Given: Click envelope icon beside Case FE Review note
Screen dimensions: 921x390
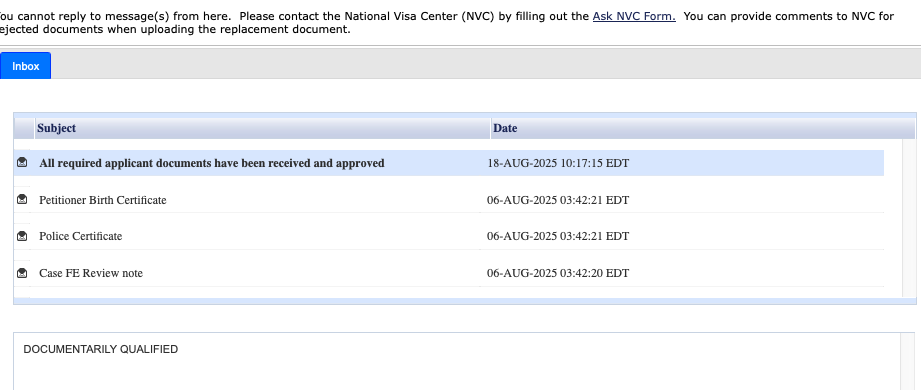Looking at the screenshot, I should [x=22, y=273].
